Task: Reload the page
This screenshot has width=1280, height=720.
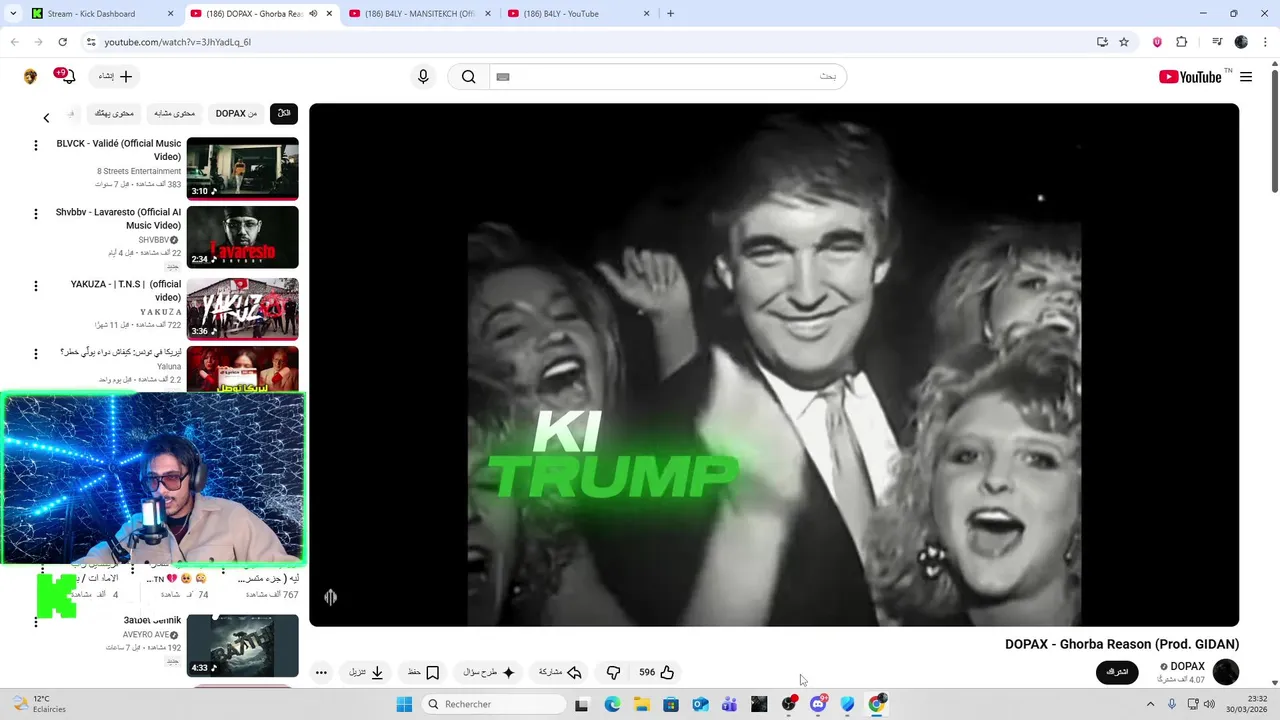Action: pyautogui.click(x=62, y=42)
